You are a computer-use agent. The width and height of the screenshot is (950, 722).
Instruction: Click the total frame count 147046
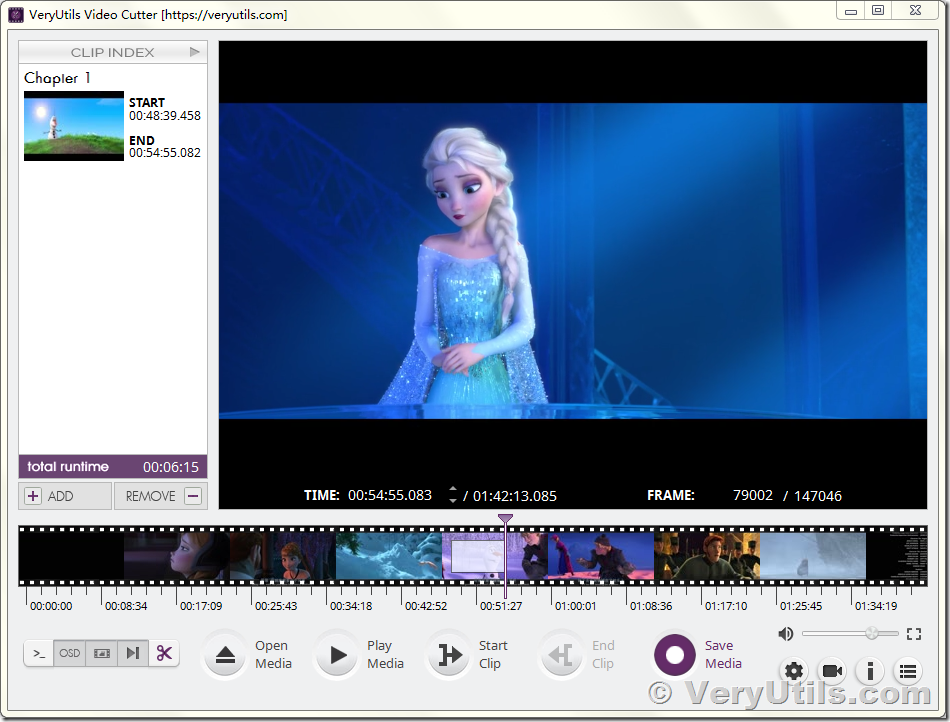[x=818, y=496]
